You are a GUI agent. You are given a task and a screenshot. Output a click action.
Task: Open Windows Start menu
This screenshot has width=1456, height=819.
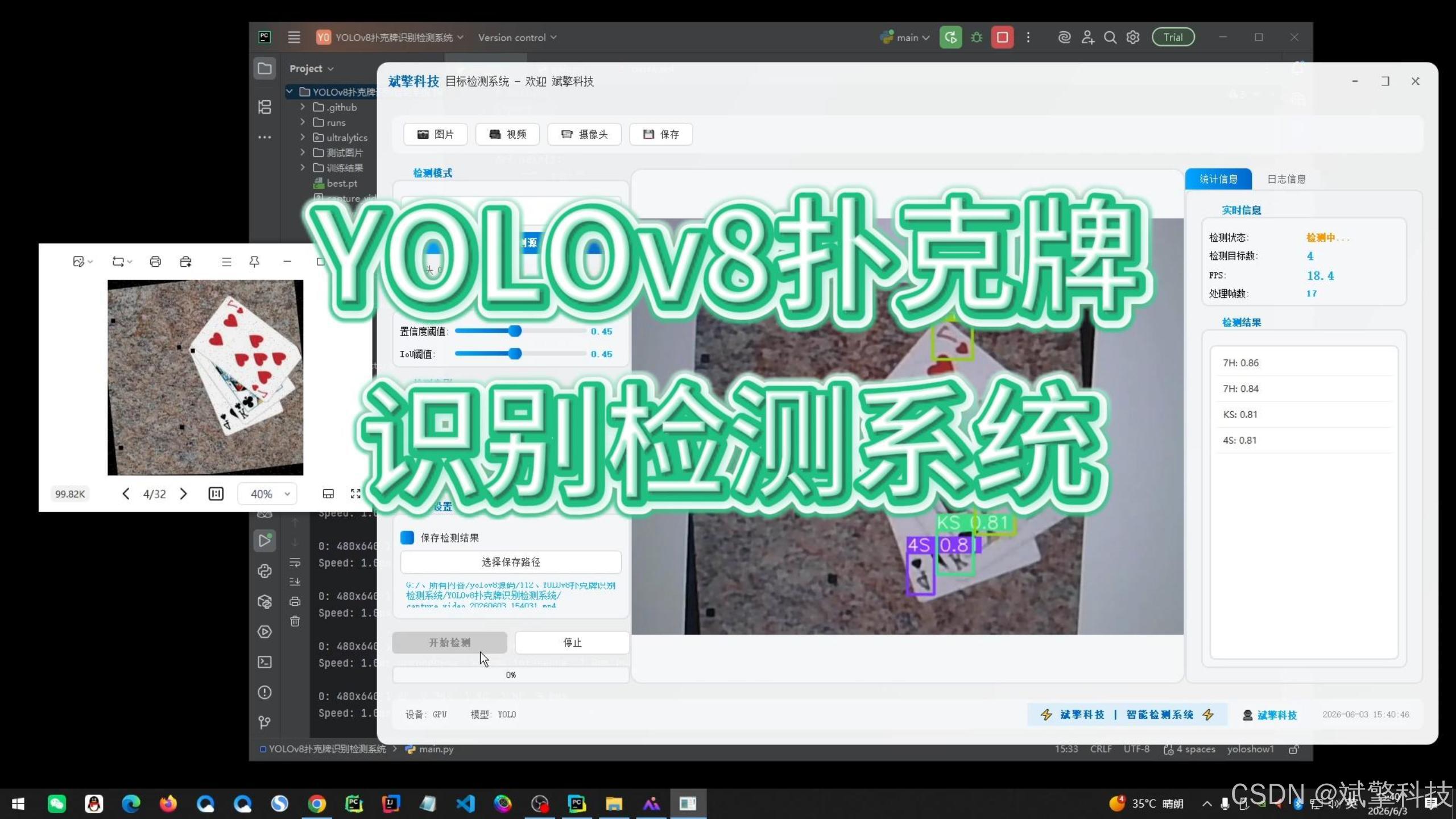click(18, 804)
